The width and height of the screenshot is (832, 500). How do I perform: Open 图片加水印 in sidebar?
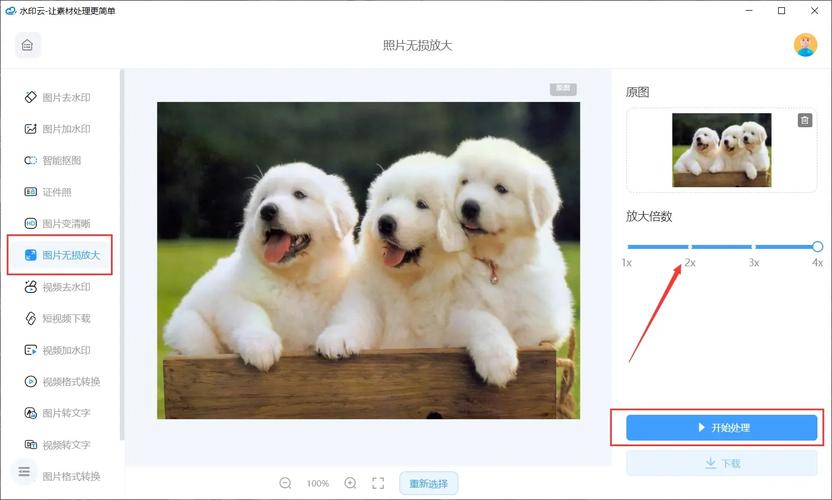57,129
